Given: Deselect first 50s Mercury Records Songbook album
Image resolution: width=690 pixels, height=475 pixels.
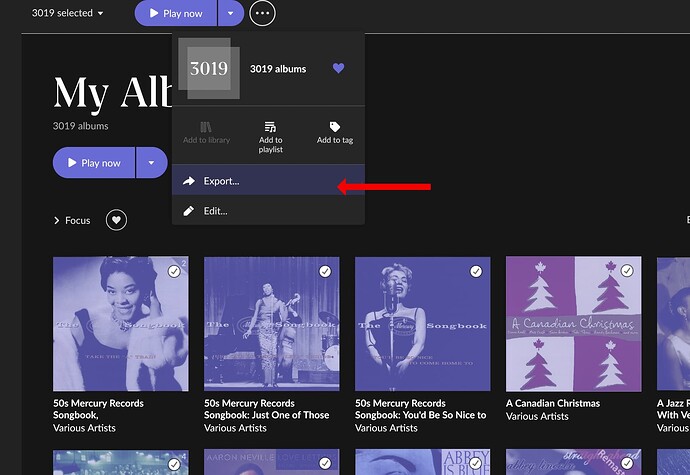Looking at the screenshot, I should click(174, 271).
